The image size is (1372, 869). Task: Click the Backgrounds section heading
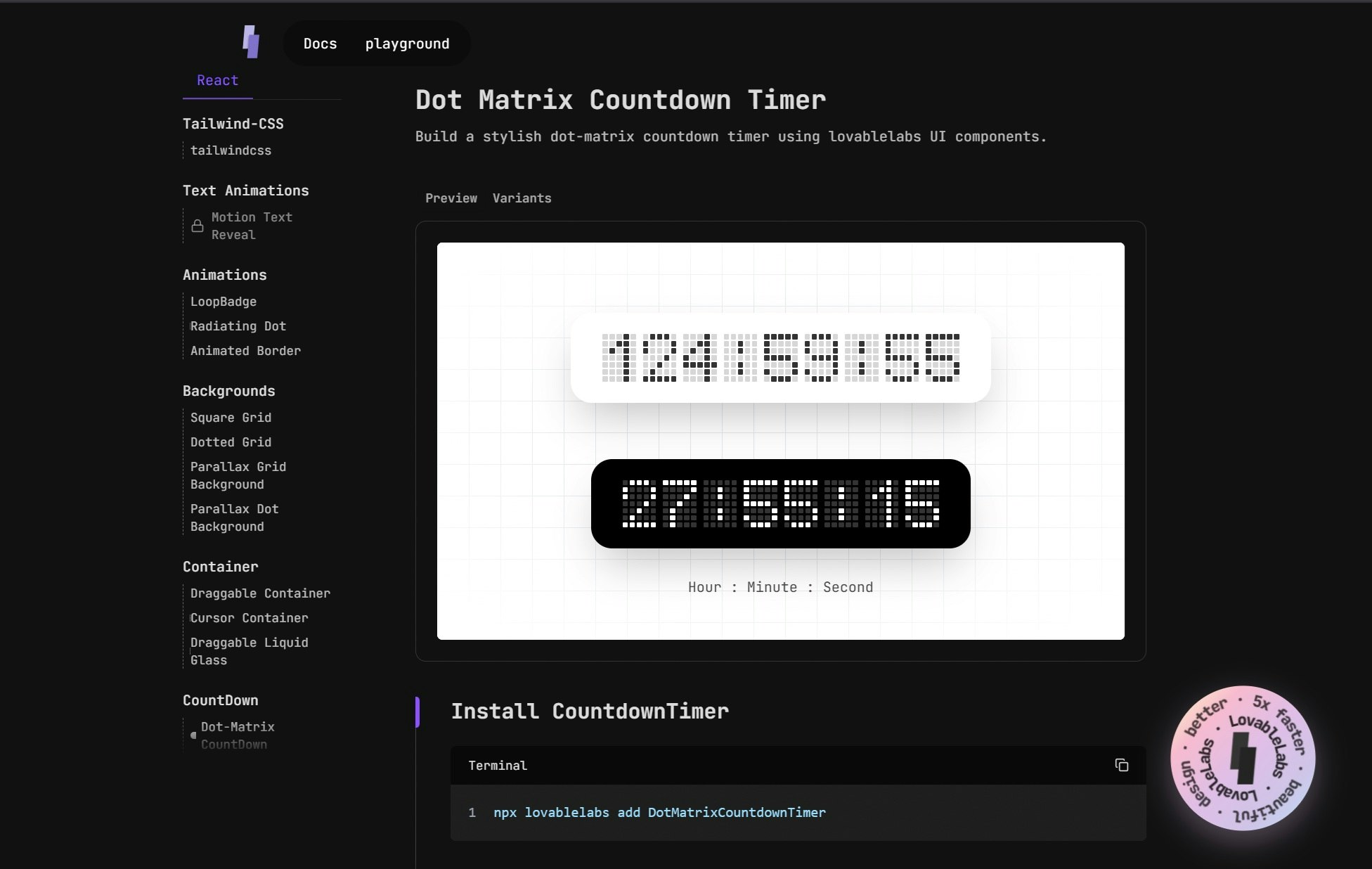pos(229,391)
